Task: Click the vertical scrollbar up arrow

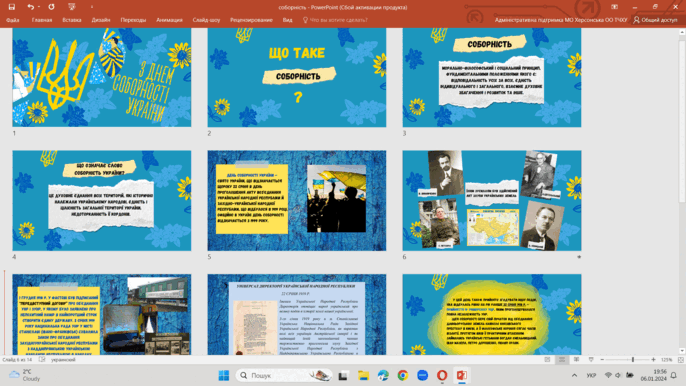Action: pos(682,32)
